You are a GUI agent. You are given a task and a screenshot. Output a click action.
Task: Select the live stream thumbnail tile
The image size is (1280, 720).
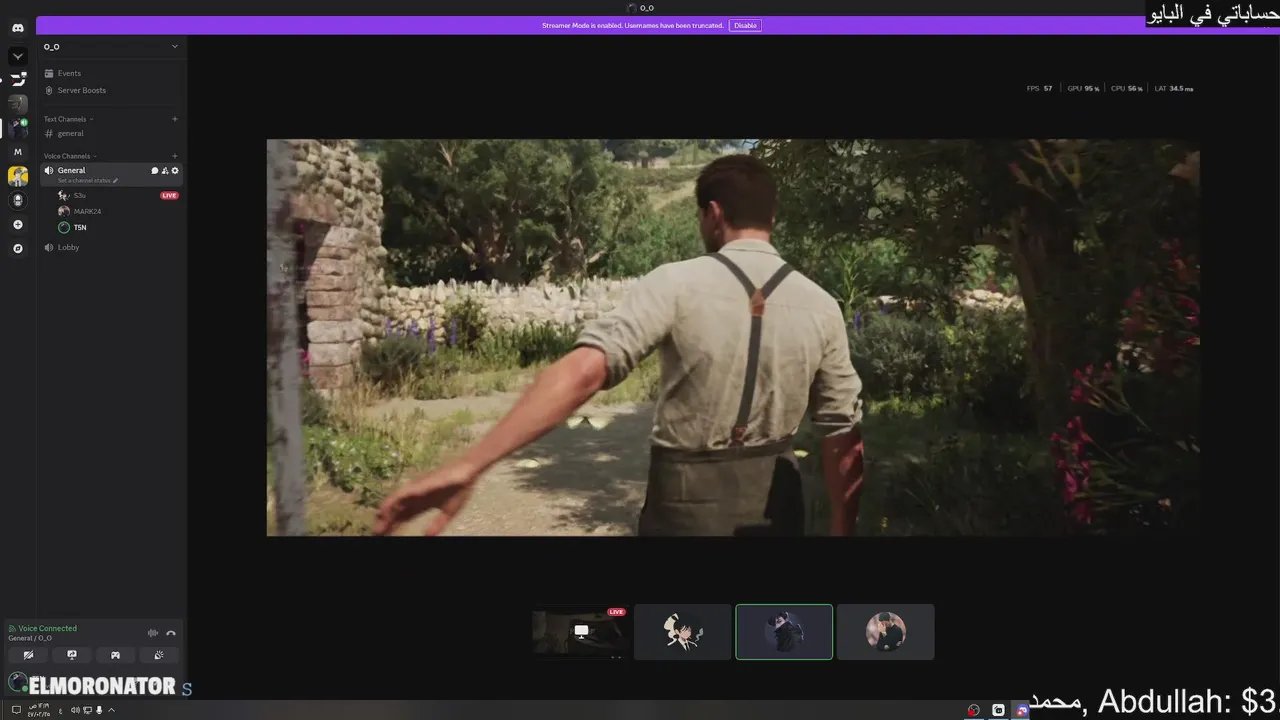point(581,632)
